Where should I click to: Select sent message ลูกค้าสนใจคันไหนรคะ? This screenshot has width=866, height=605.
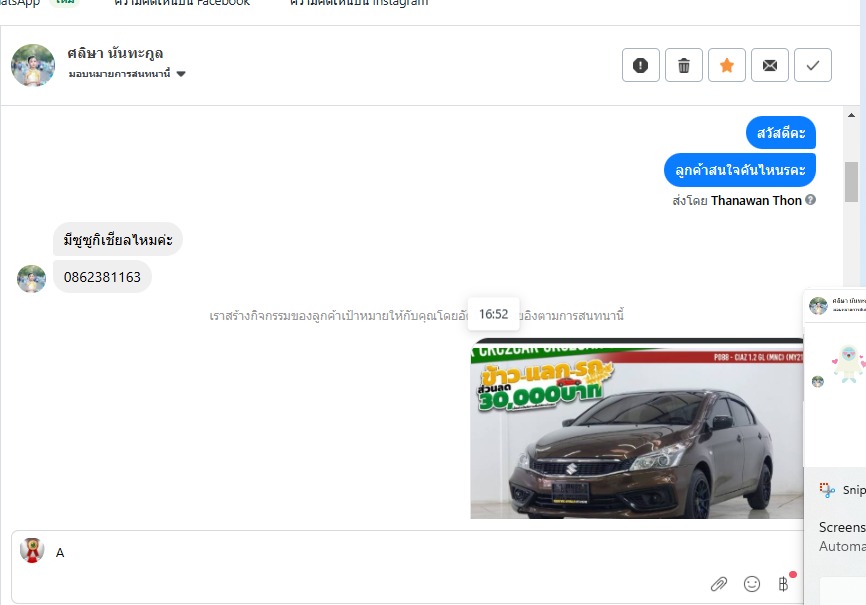[x=740, y=170]
